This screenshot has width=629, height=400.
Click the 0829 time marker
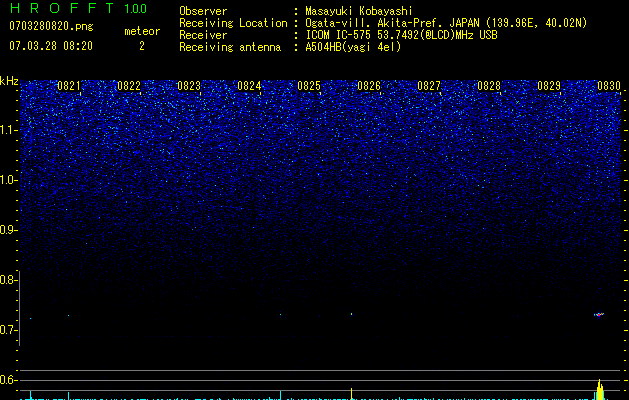point(549,86)
